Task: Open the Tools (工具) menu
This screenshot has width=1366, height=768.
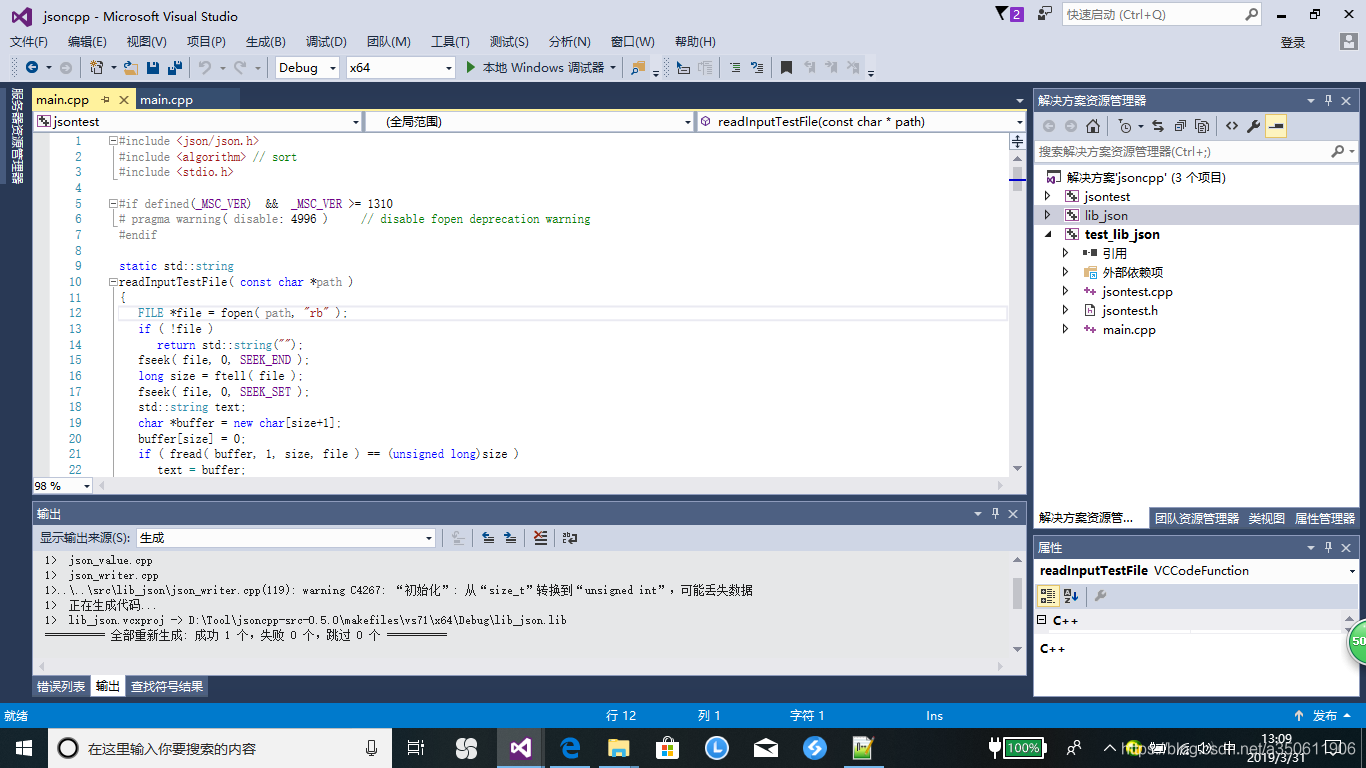Action: pos(450,42)
